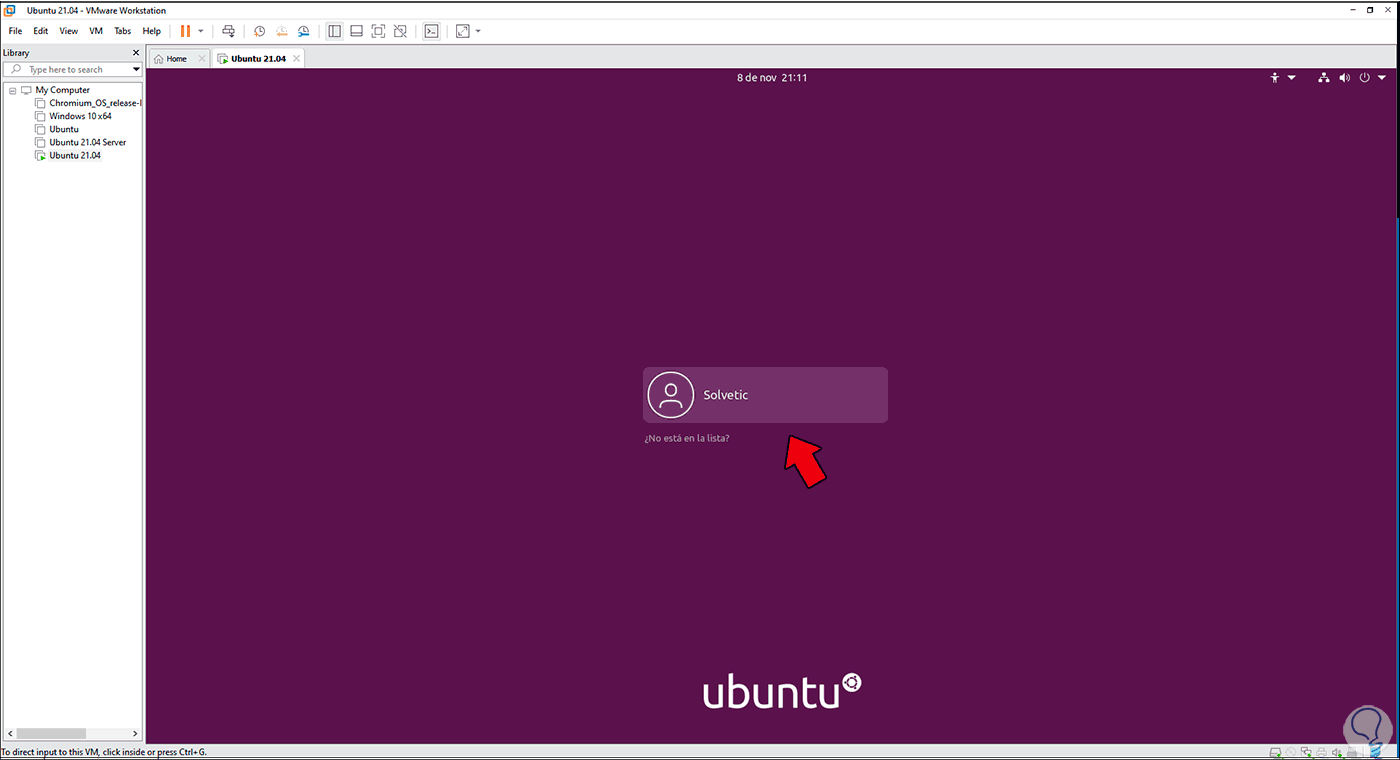This screenshot has height=760, width=1400.
Task: Close the Home tab
Action: [202, 59]
